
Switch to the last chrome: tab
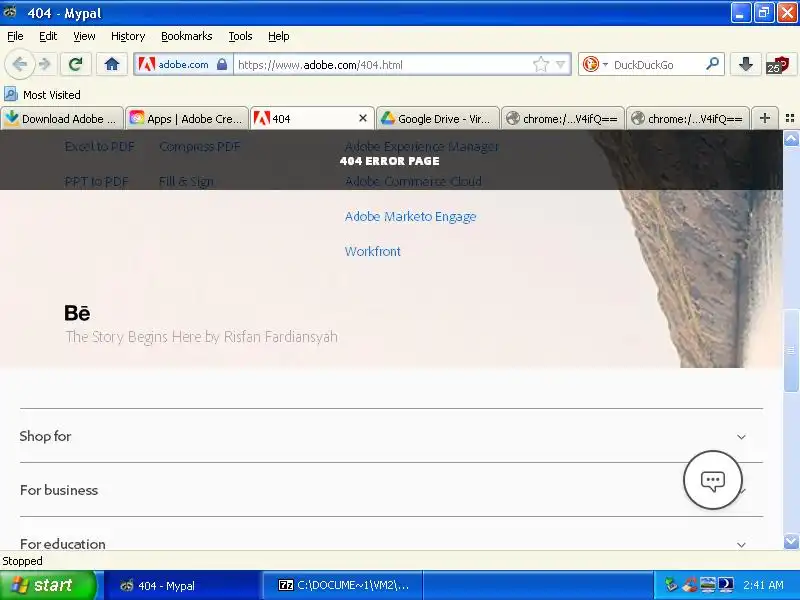[x=687, y=118]
